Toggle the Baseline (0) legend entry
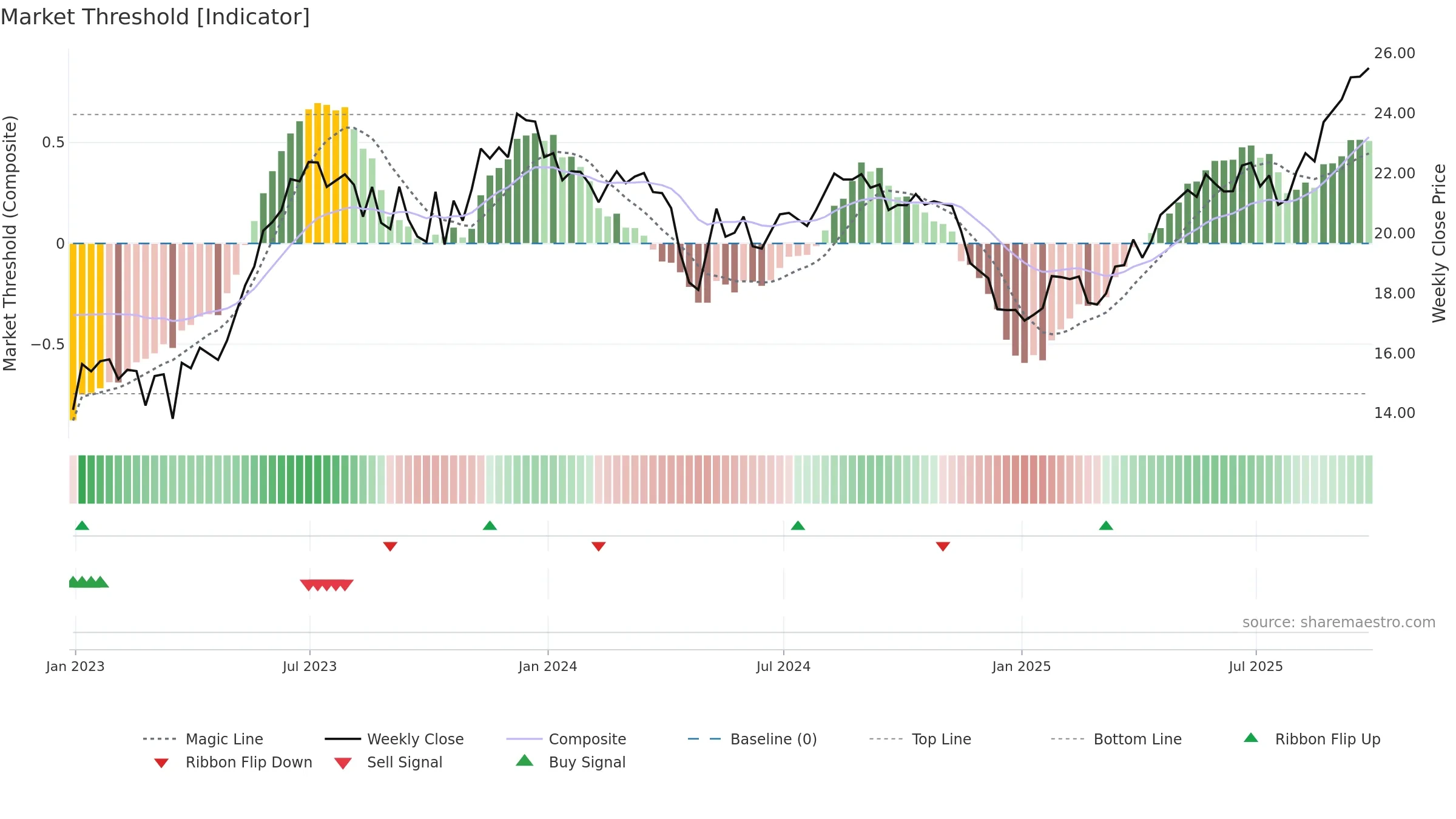The height and width of the screenshot is (819, 1456). coord(752,739)
